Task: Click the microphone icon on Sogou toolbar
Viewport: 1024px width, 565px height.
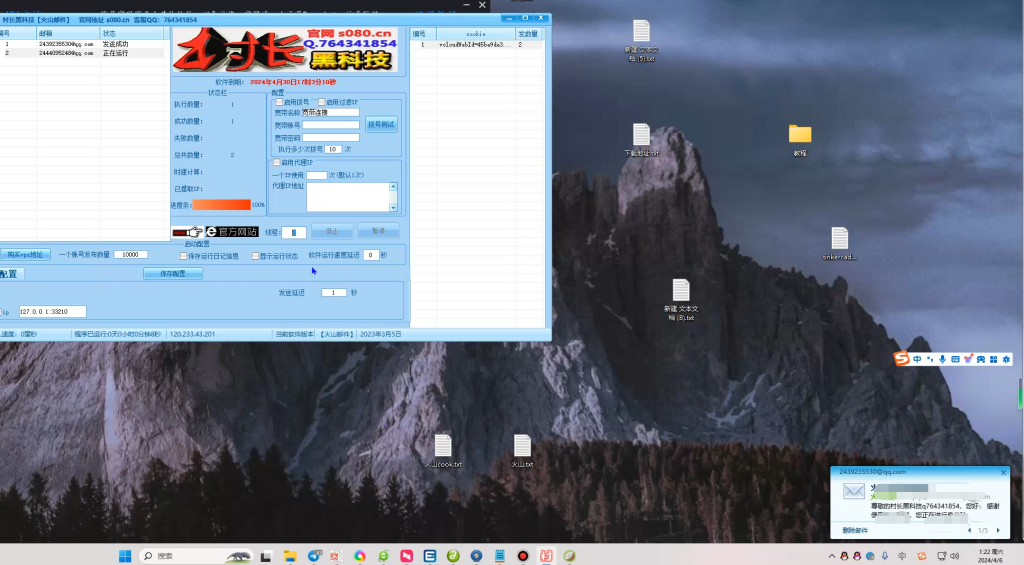Action: [942, 359]
